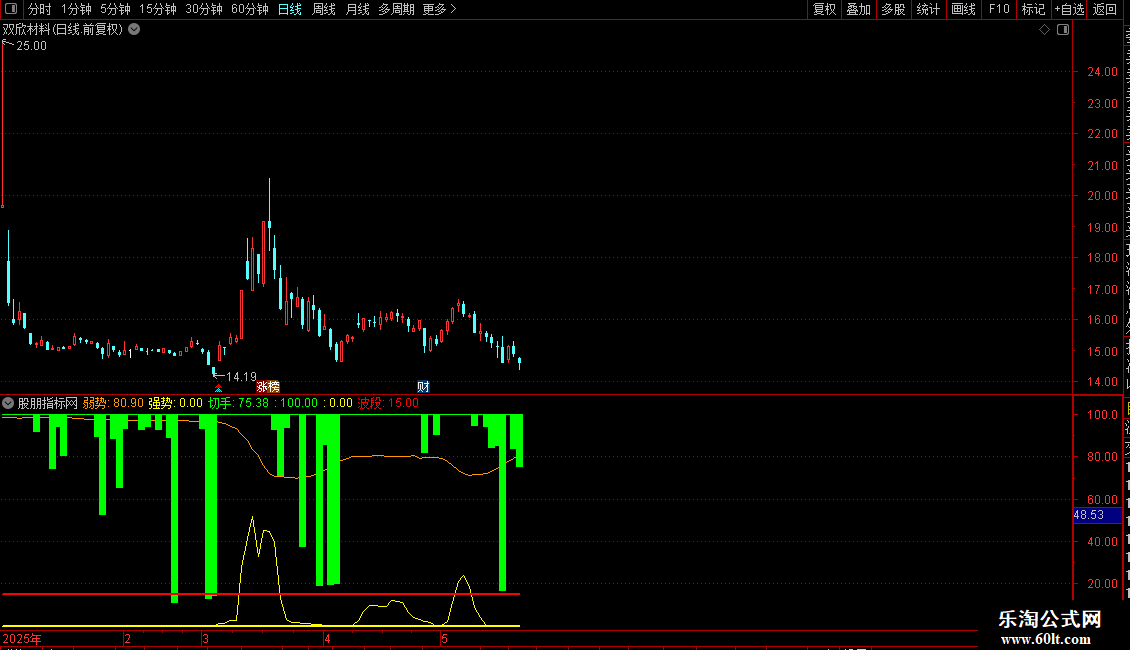Open dropdown next to 双欣材料 title
Screen dimensions: 1130x650
click(134, 30)
